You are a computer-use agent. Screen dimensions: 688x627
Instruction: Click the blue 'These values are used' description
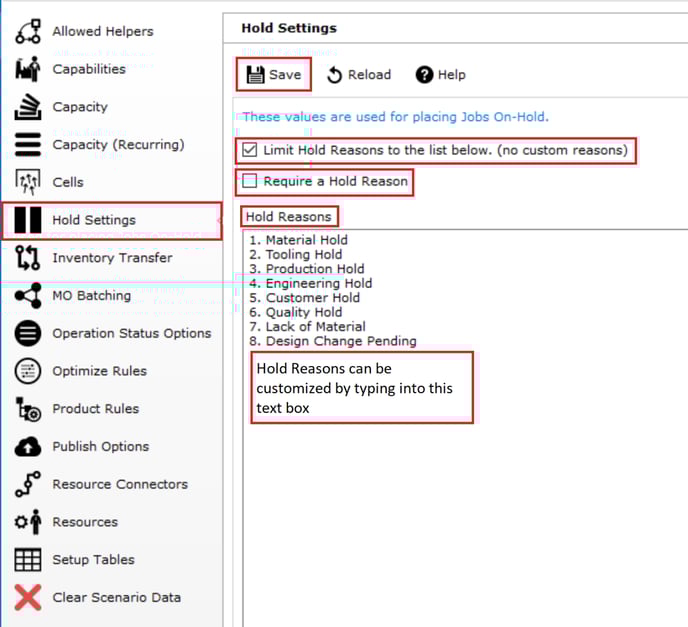(x=396, y=117)
